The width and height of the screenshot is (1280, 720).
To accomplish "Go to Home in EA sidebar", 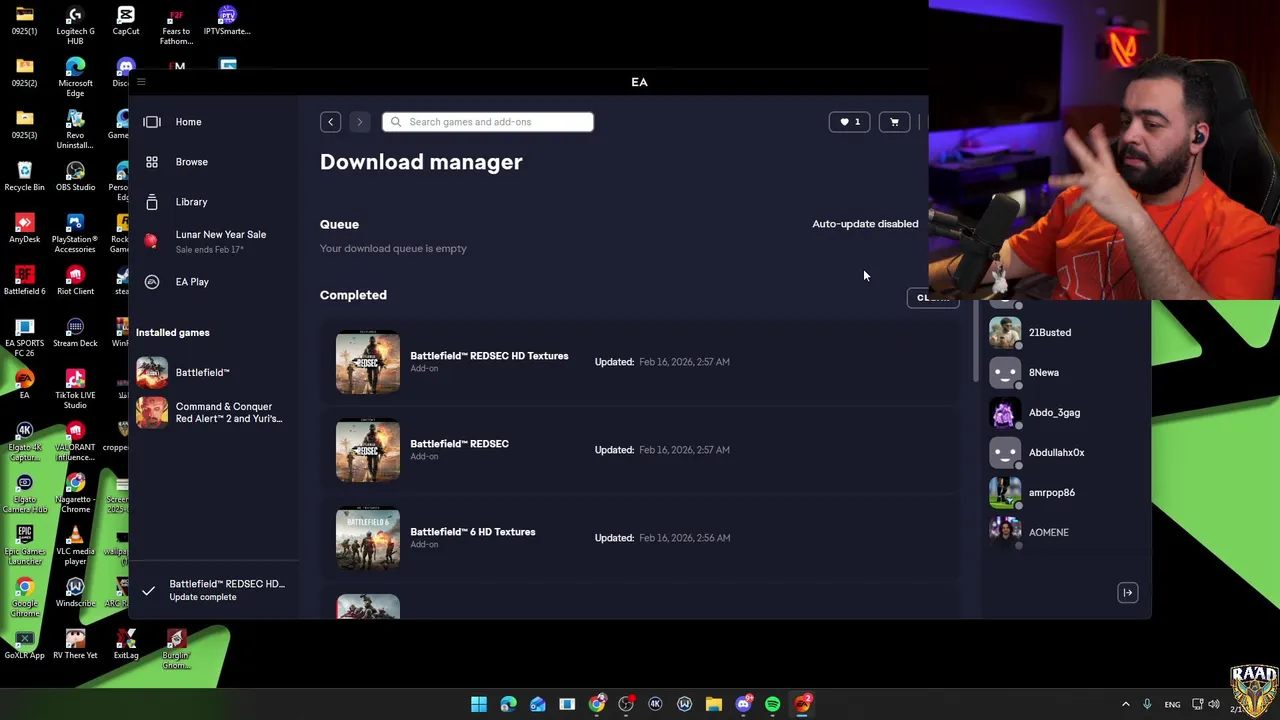I will 188,122.
